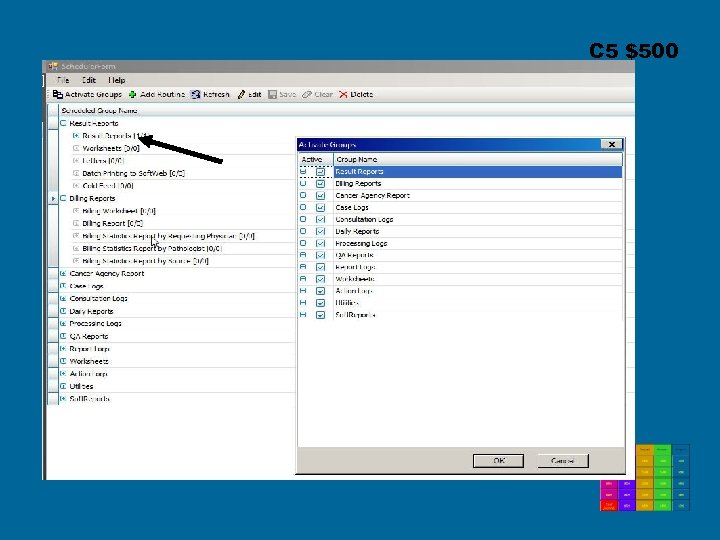The image size is (720, 540).
Task: Click QA Reports name in Activate Groups list
Action: (x=354, y=255)
